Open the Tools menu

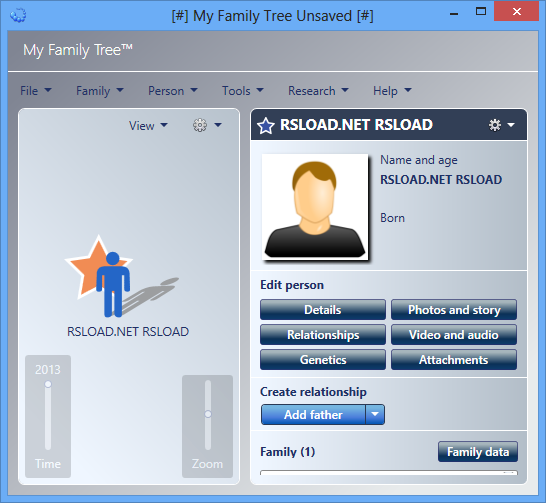tap(243, 91)
